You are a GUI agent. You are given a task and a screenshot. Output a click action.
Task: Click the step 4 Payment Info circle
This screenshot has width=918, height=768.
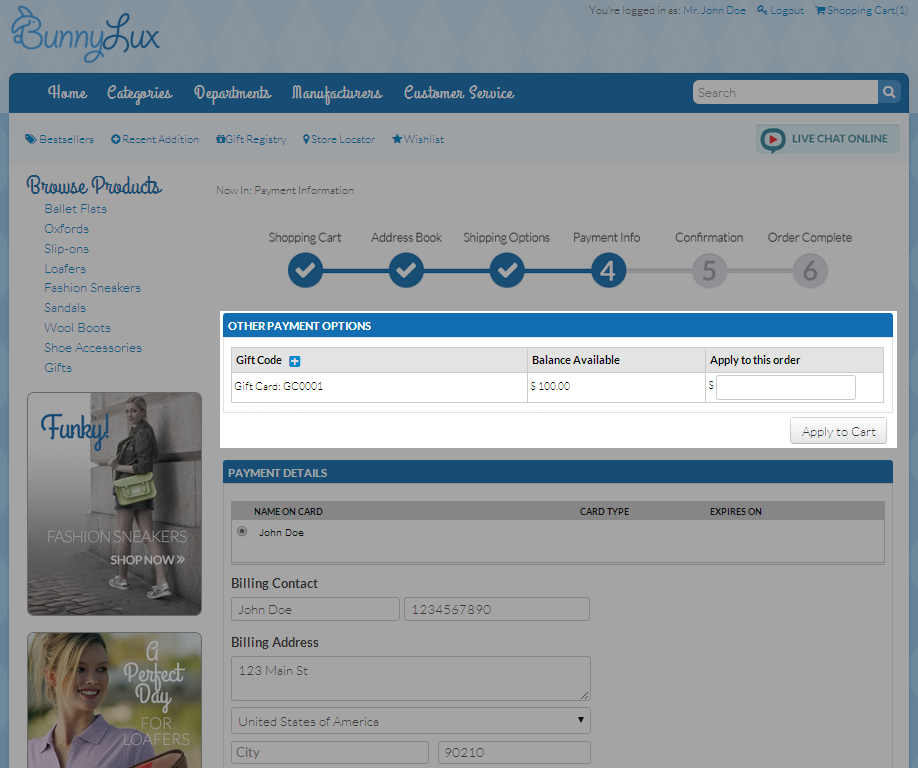(x=608, y=270)
